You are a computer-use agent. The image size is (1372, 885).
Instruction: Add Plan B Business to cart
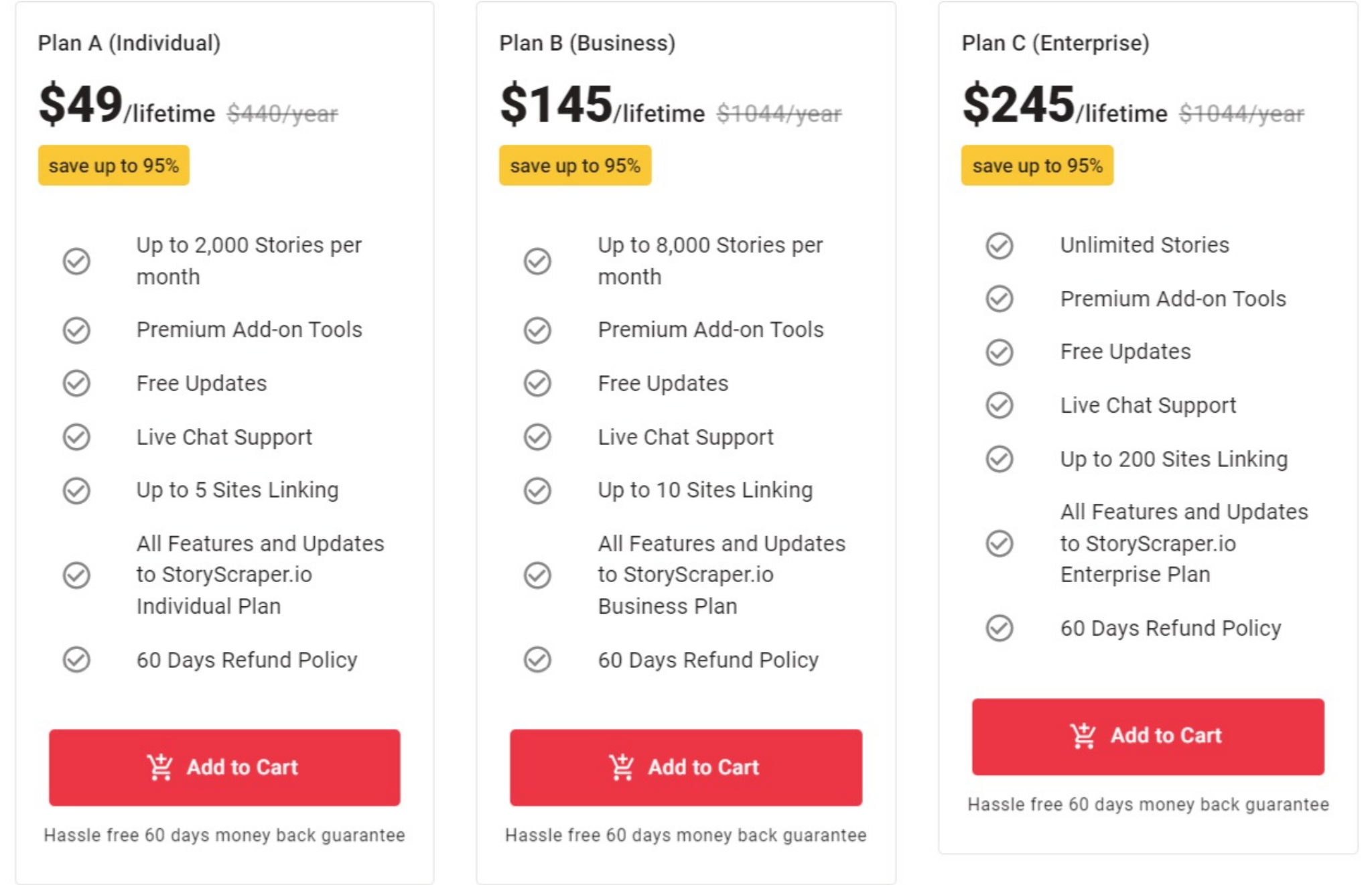pyautogui.click(x=686, y=768)
